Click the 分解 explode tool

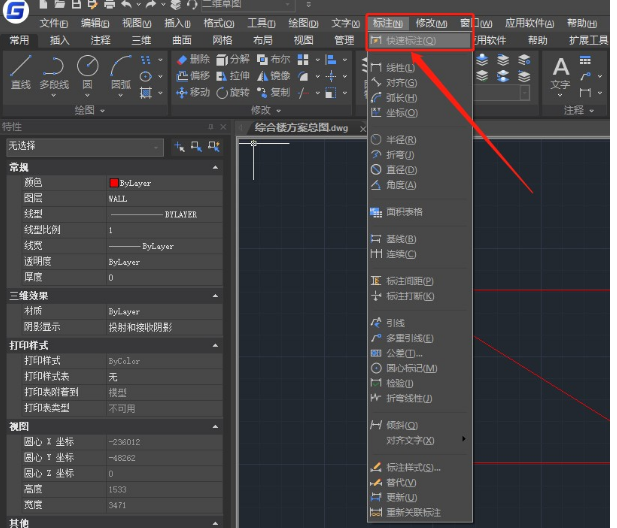tap(233, 59)
